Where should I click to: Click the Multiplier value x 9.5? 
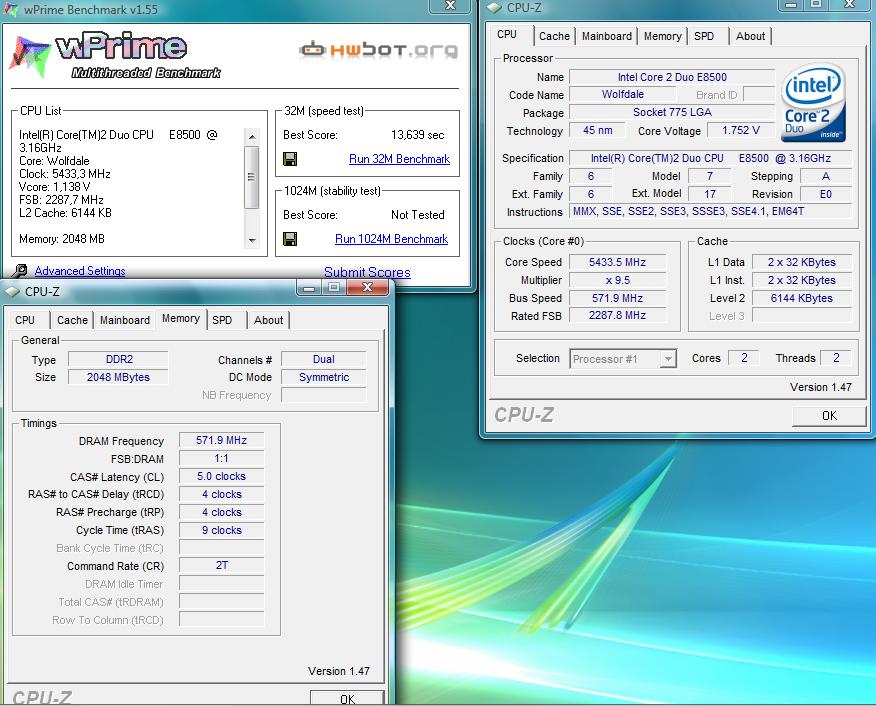617,280
